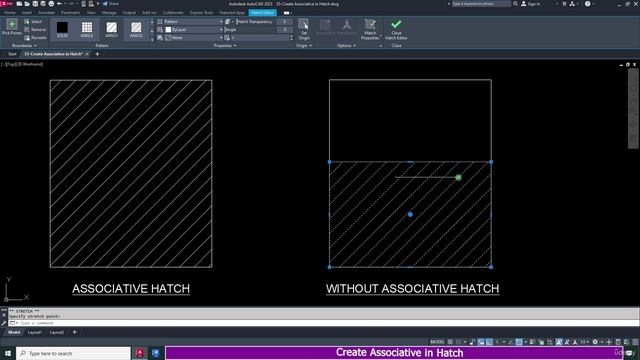Viewport: 640px width, 360px height.
Task: Open the Express Tools ribbon tab
Action: 201,13
